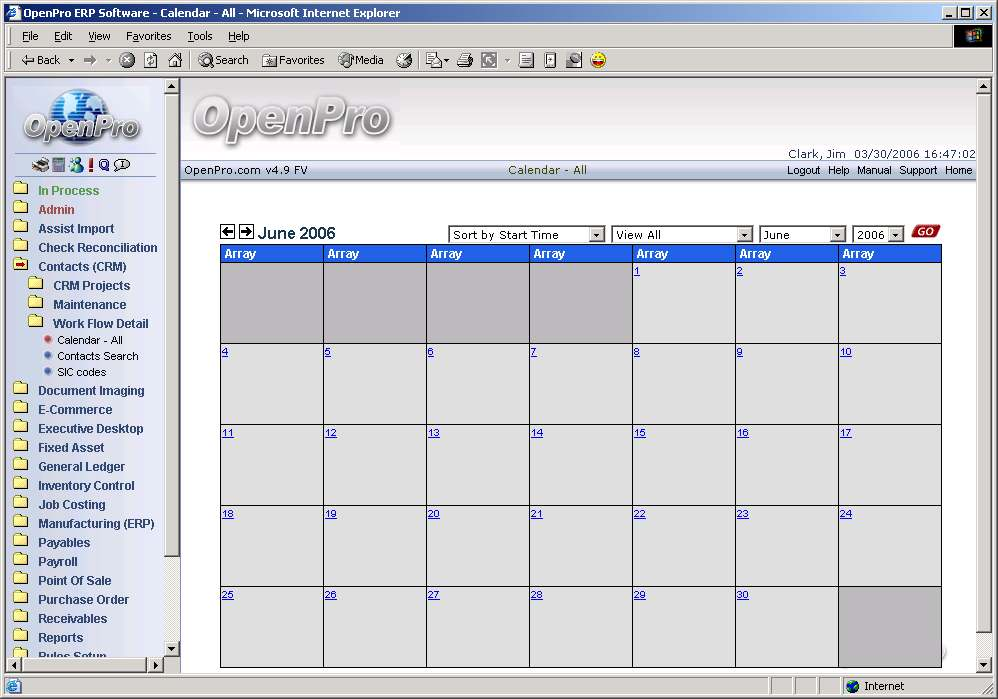Screen dimensions: 998x699
Task: Click the browser Home icon
Action: click(x=175, y=60)
